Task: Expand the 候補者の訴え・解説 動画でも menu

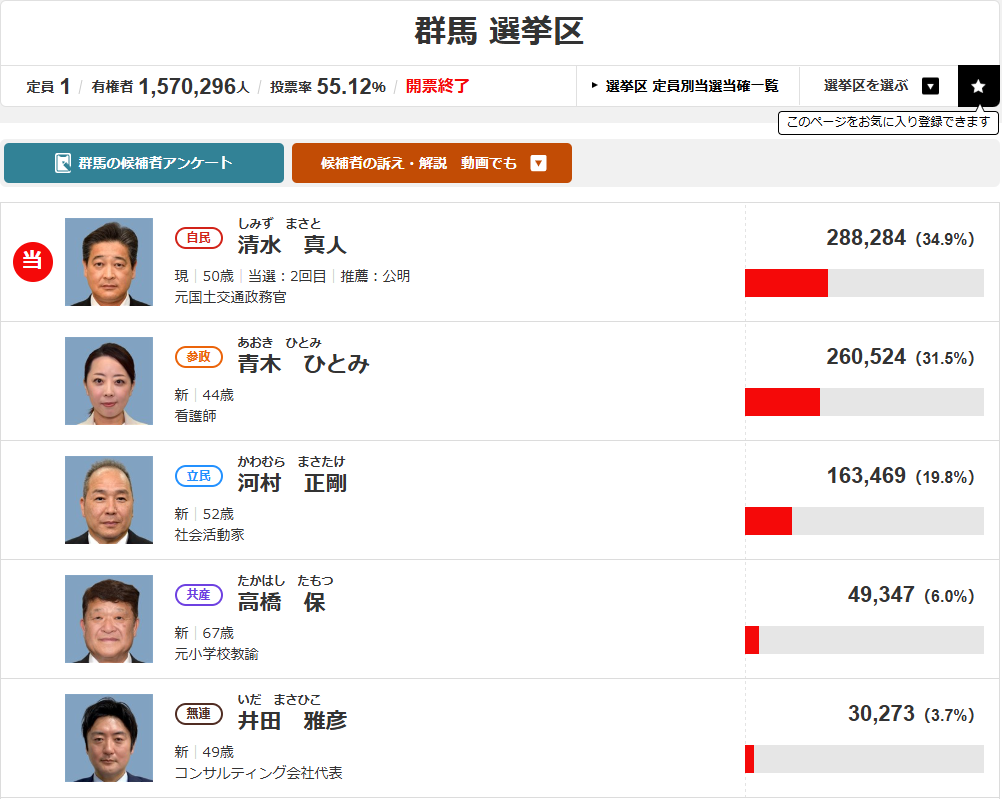Action: click(538, 163)
